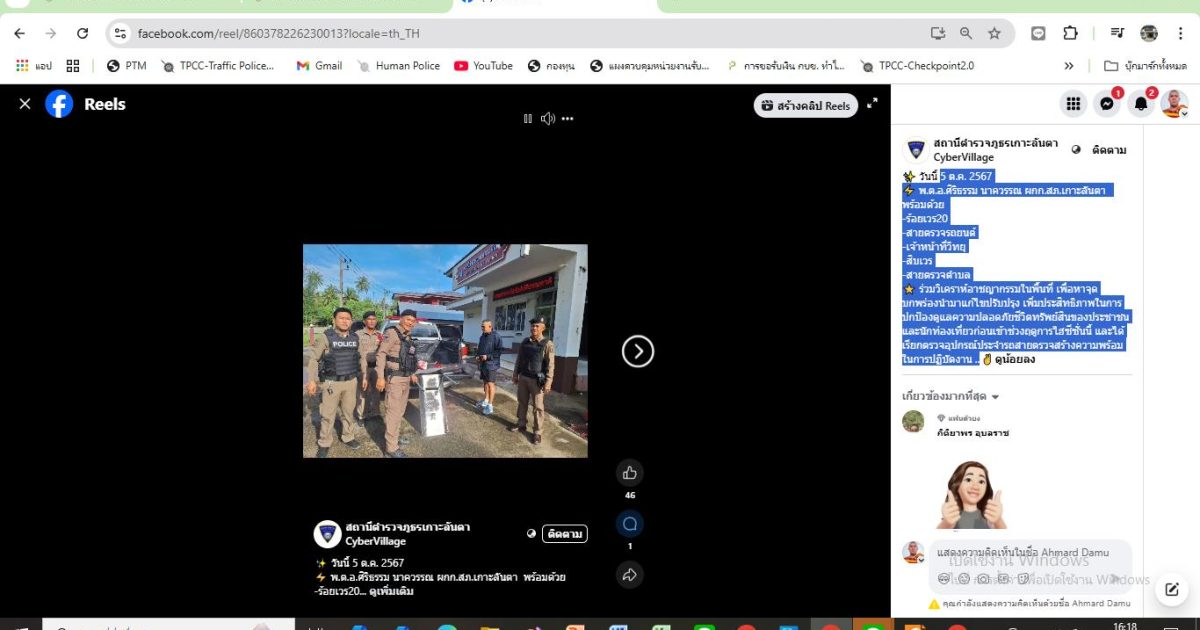Screen dimensions: 1200x630
Task: Open the notifications bell
Action: (x=1141, y=104)
